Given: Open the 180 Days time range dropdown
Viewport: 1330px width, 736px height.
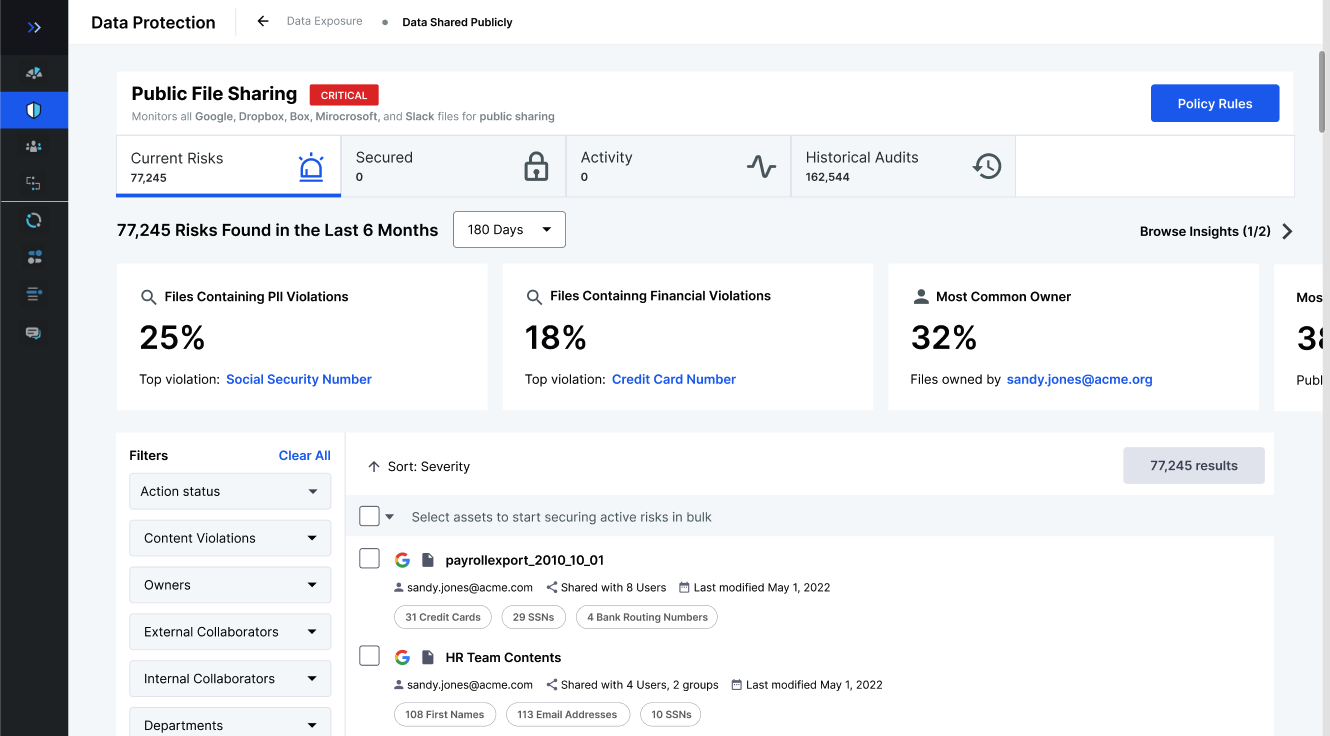Looking at the screenshot, I should tap(509, 229).
